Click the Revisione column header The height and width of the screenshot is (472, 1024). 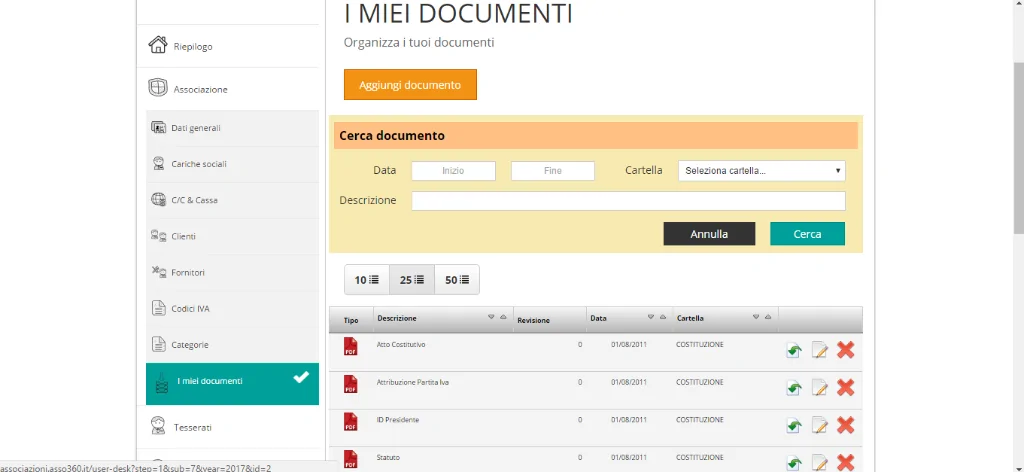coord(534,321)
